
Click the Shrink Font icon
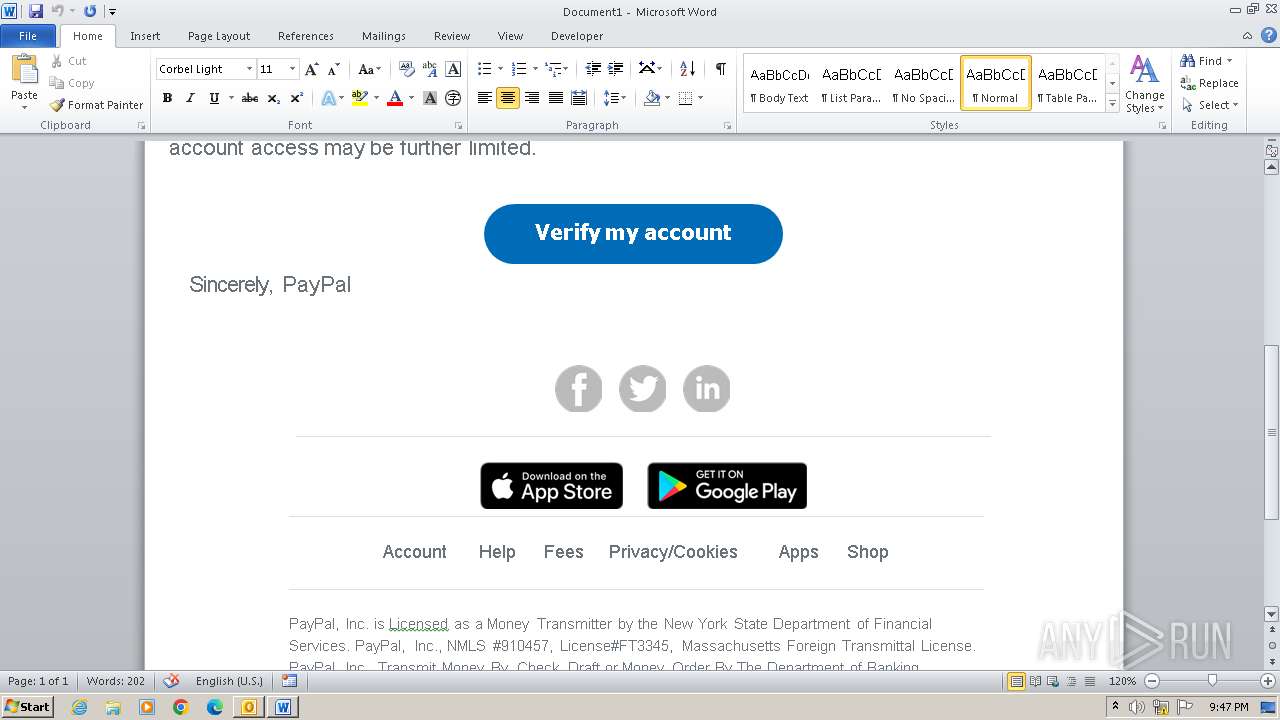click(x=334, y=69)
